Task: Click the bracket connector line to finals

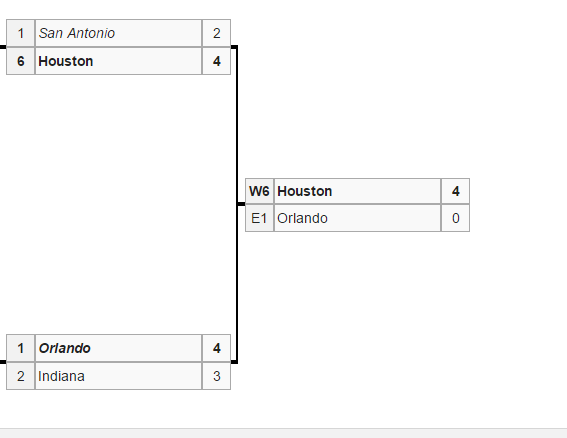Action: pos(237,204)
